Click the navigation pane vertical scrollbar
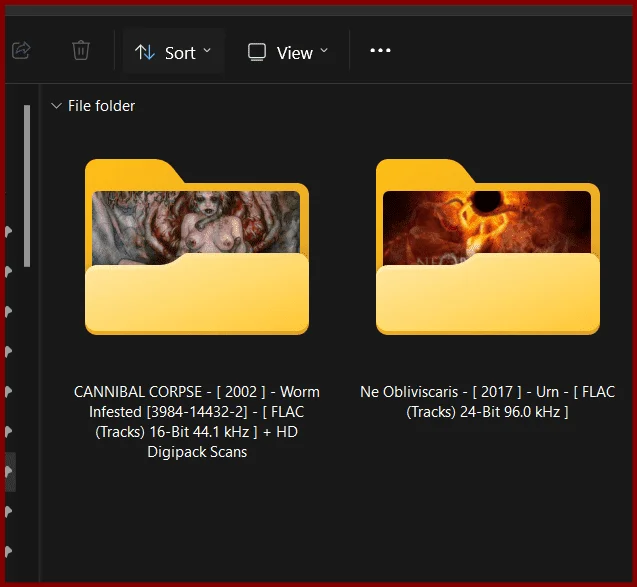This screenshot has width=637, height=587. 27,186
